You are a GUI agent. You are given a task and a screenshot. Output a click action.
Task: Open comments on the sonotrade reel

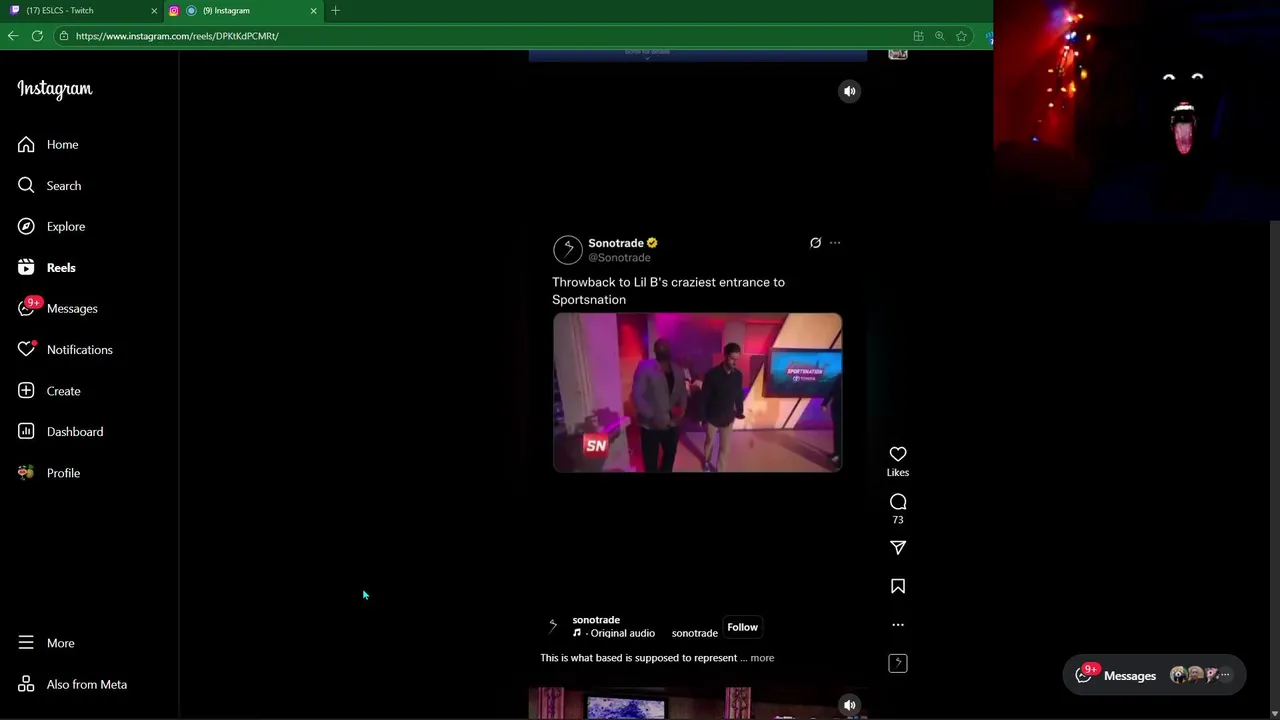898,502
